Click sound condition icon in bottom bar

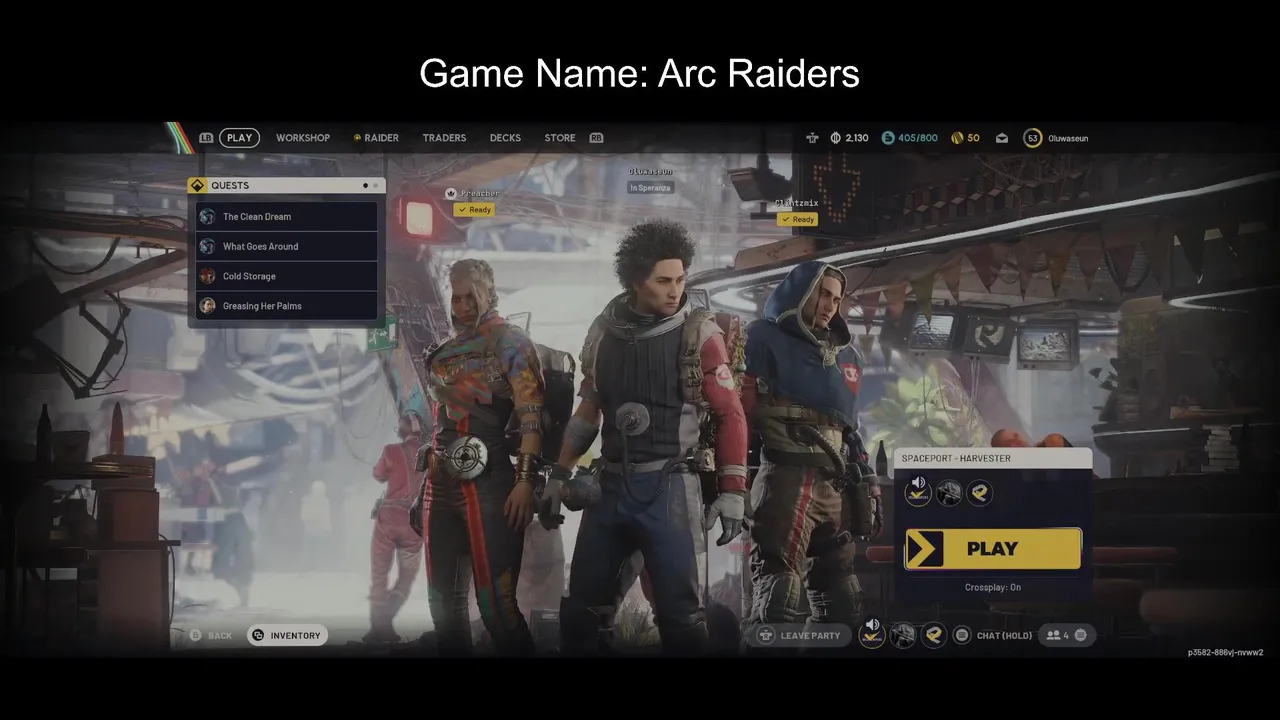872,633
